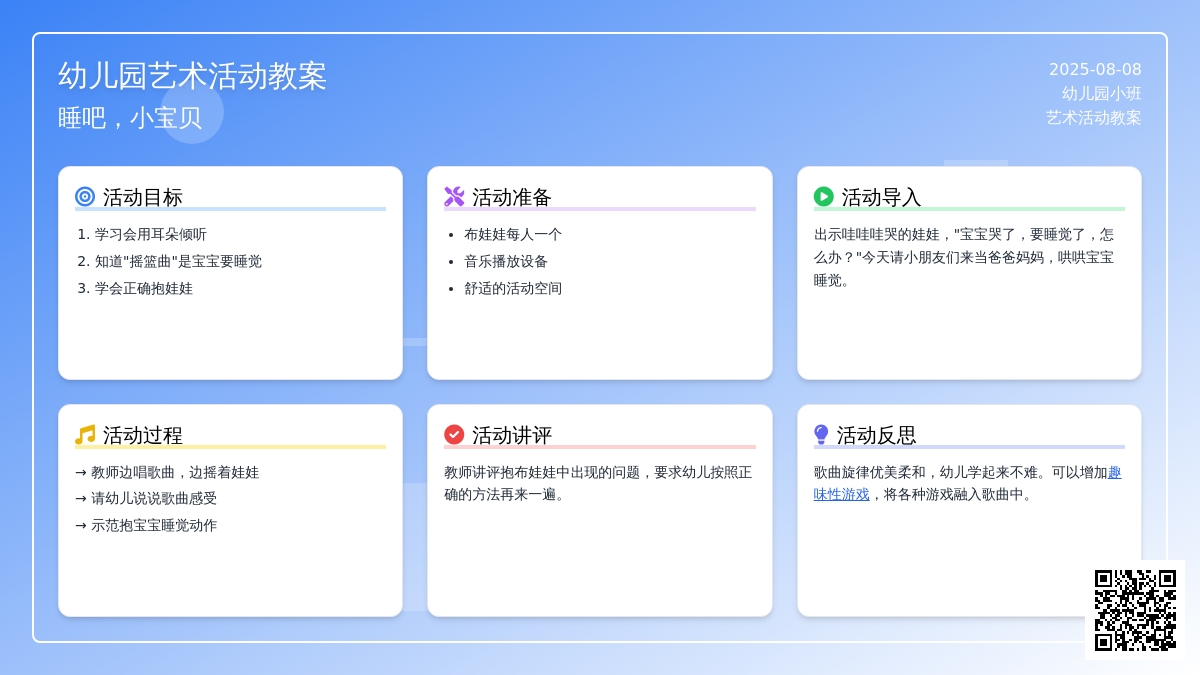Click the lightbulb icon beside 活动反思
Image resolution: width=1200 pixels, height=675 pixels.
tap(821, 435)
